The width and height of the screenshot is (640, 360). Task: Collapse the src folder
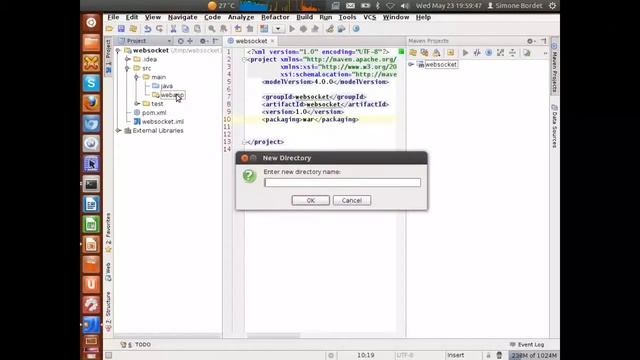pos(128,68)
